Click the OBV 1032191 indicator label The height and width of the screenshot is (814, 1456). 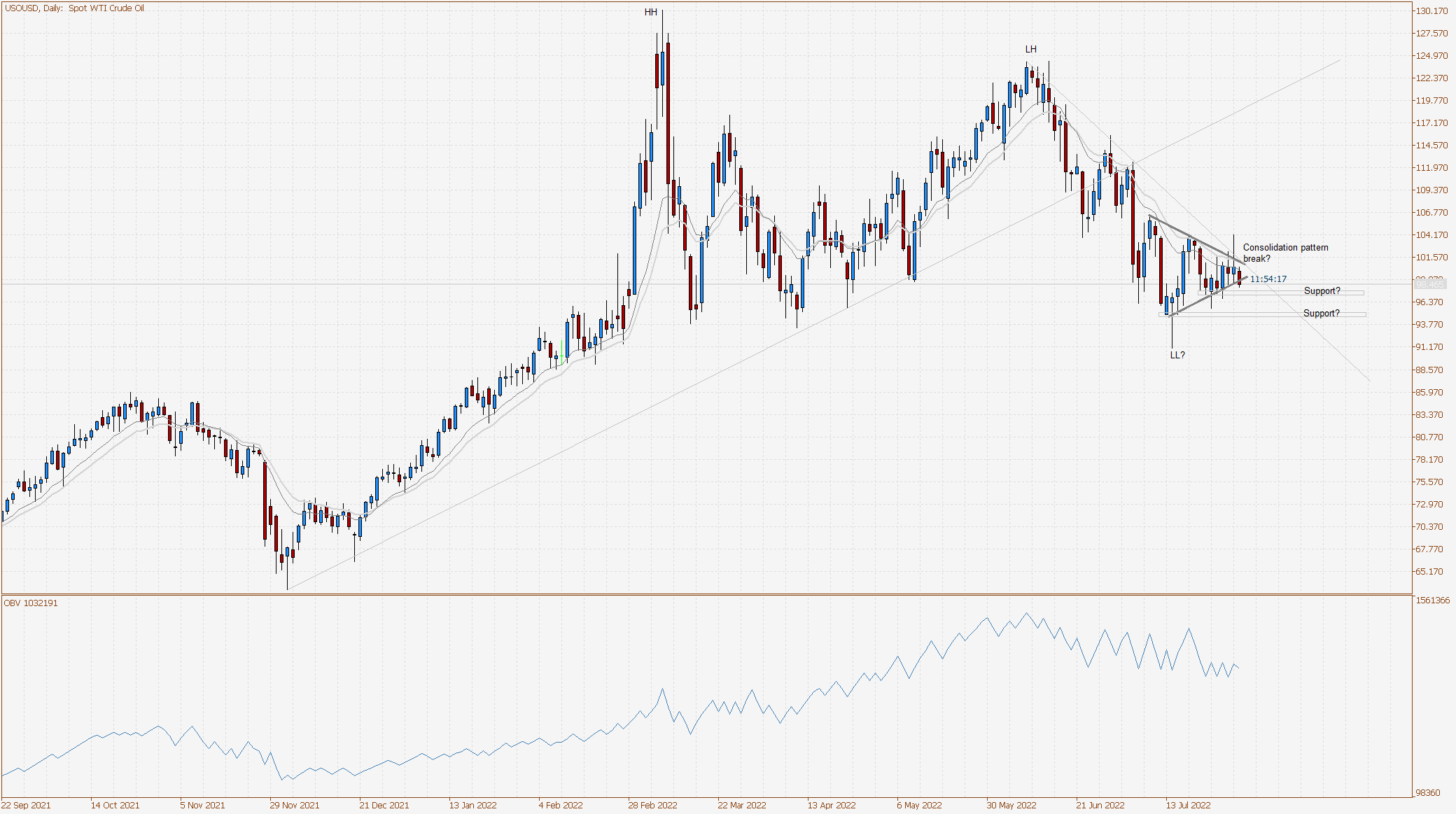click(31, 603)
